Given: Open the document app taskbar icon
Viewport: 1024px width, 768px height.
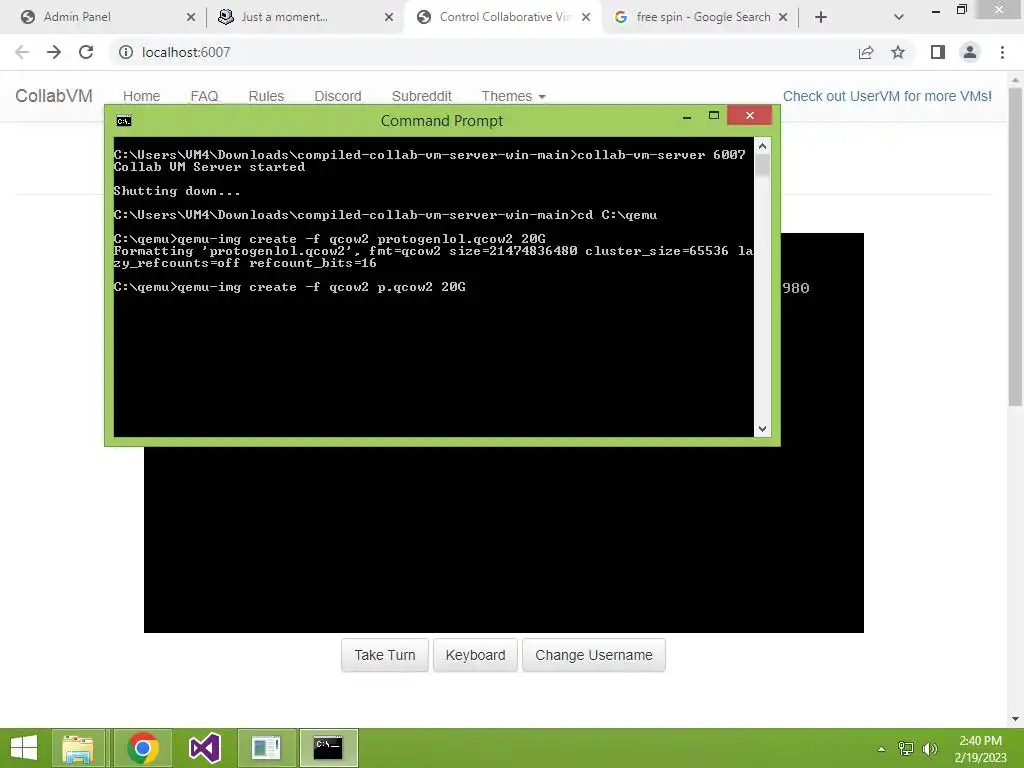Looking at the screenshot, I should (266, 748).
